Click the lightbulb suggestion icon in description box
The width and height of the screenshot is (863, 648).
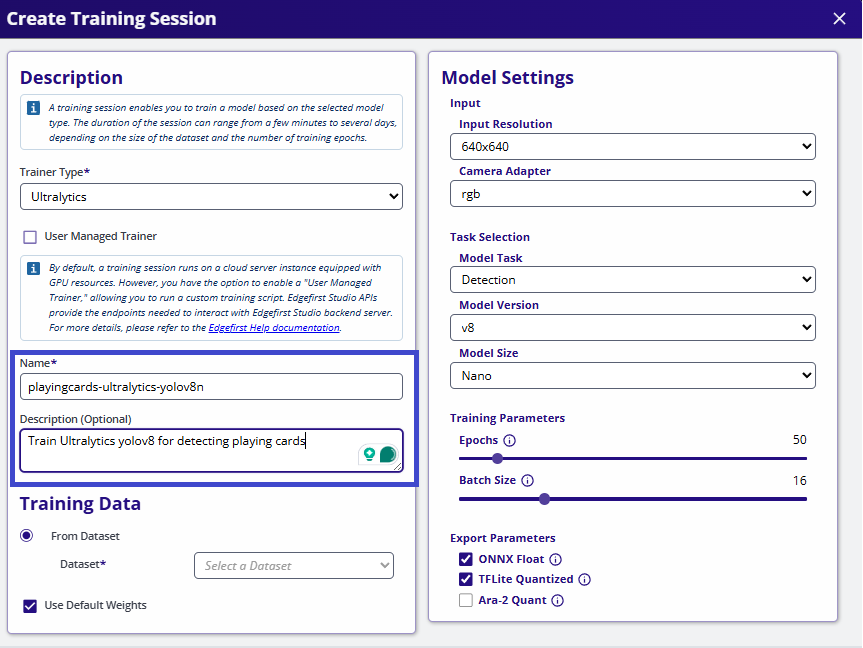click(x=369, y=454)
